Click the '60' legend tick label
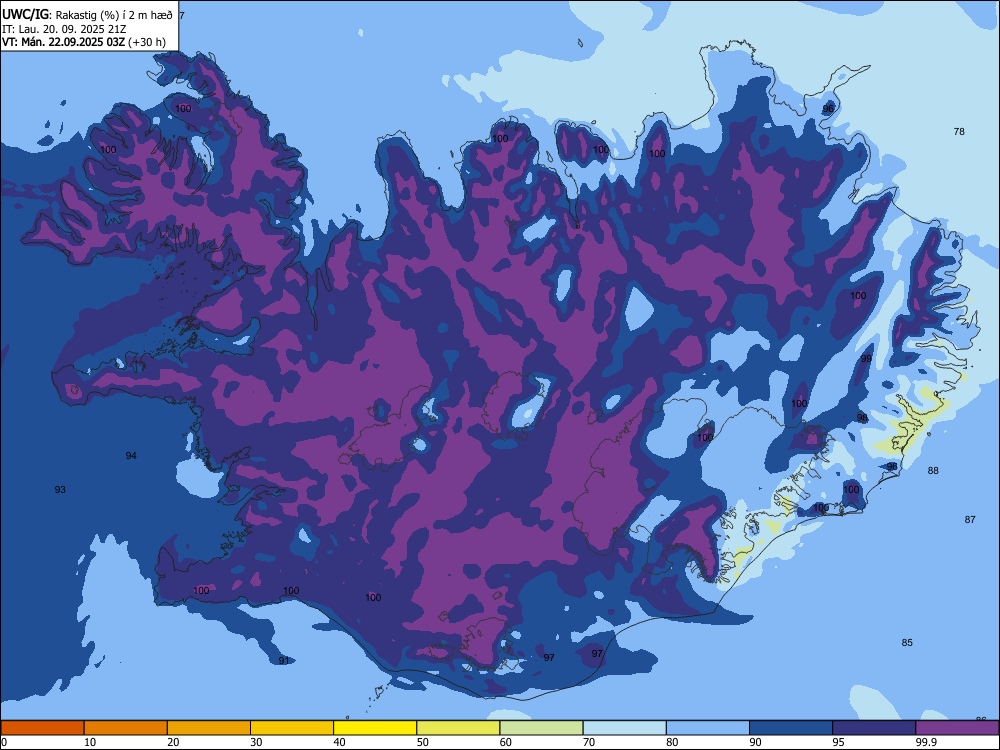This screenshot has width=1000, height=750. pyautogui.click(x=506, y=742)
